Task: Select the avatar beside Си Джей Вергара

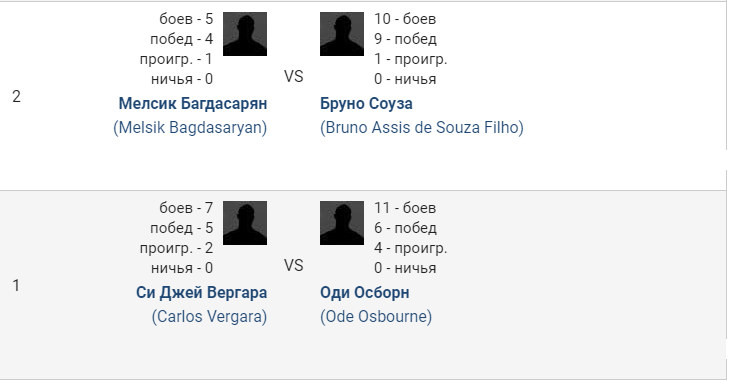Action: coord(245,223)
